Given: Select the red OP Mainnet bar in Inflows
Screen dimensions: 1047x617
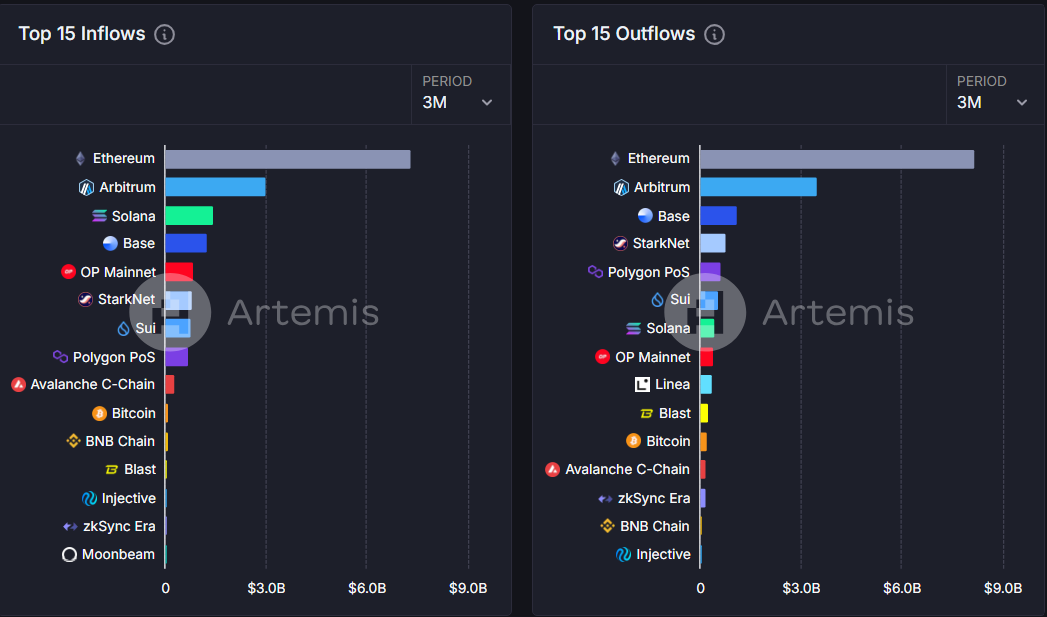Looking at the screenshot, I should (179, 272).
